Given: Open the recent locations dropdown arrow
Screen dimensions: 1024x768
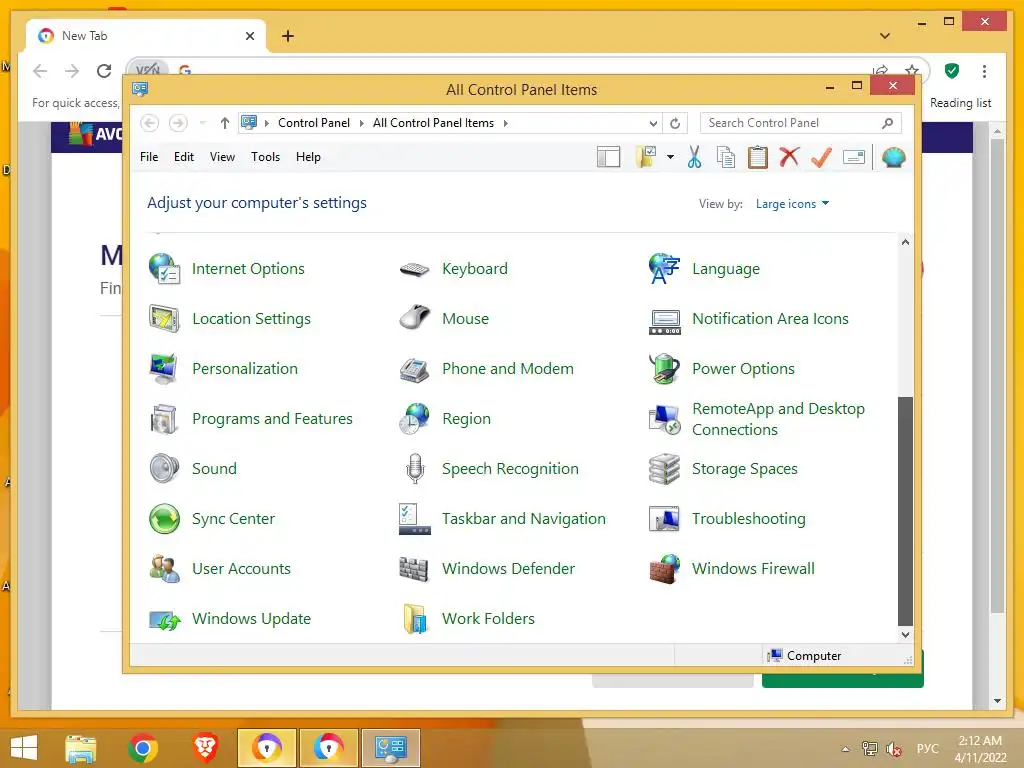Looking at the screenshot, I should [202, 123].
